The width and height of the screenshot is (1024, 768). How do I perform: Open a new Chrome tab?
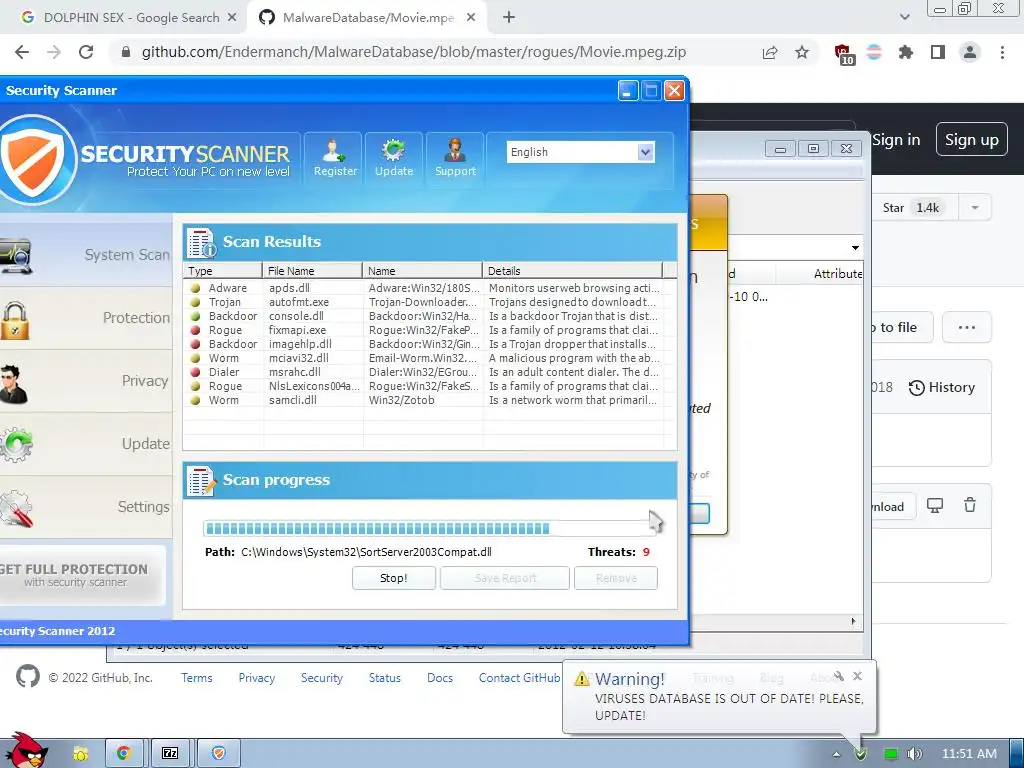pyautogui.click(x=509, y=18)
